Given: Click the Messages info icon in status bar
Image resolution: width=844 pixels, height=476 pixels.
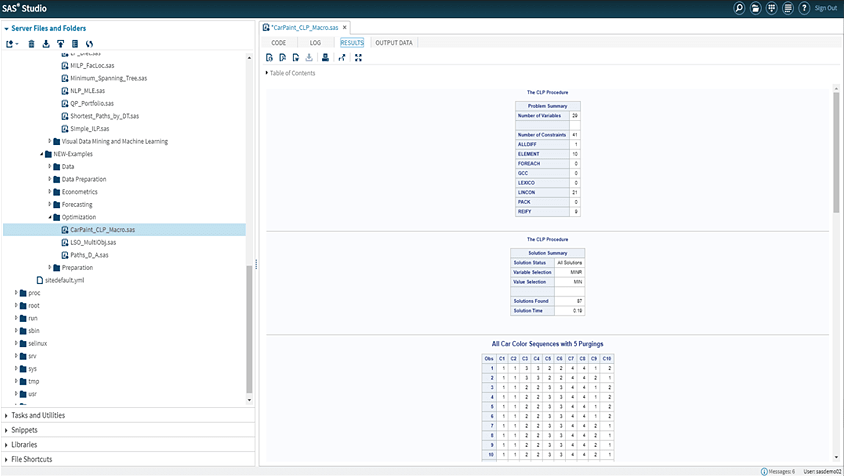Looking at the screenshot, I should 764,472.
